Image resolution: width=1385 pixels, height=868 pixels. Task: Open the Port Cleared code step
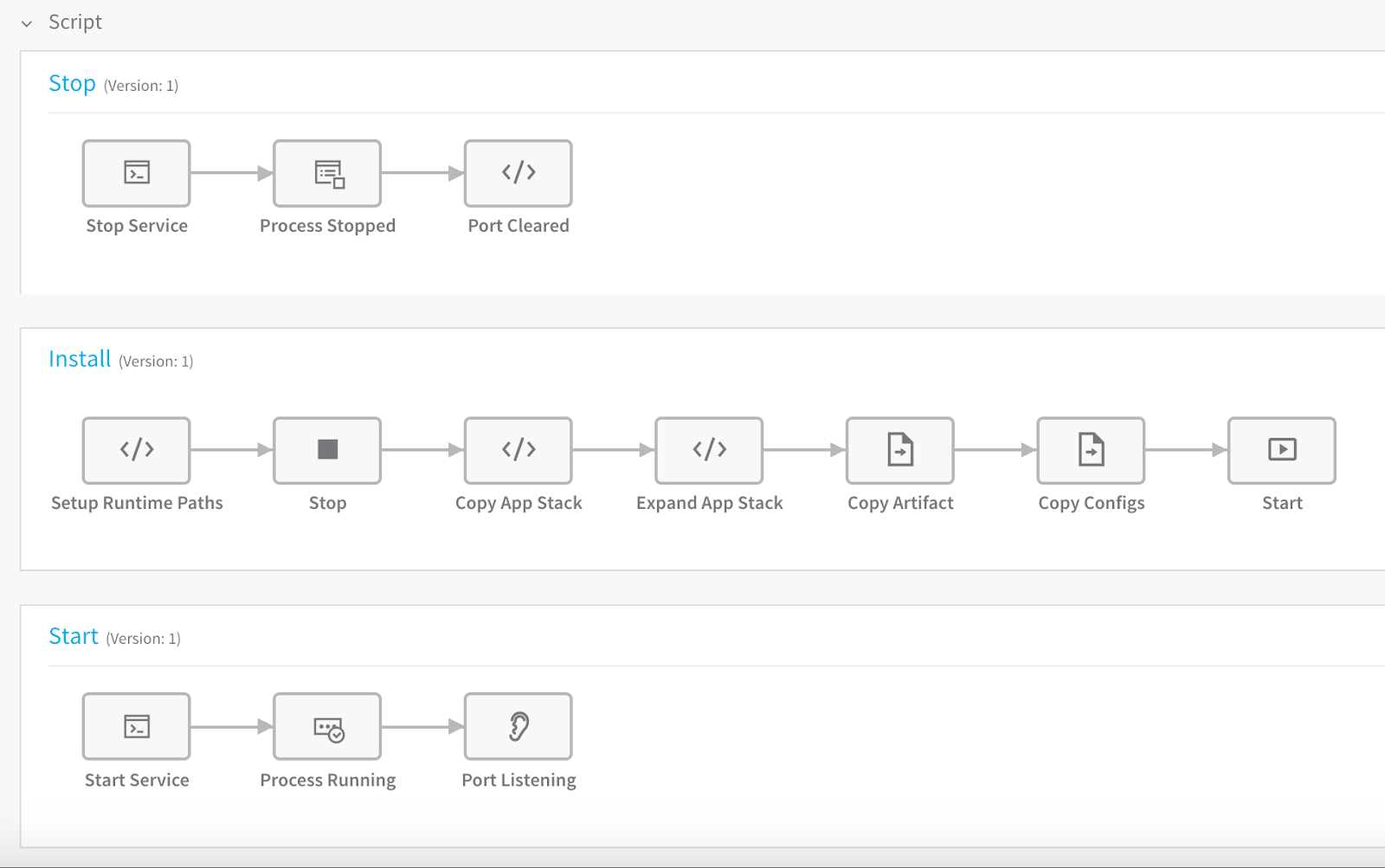coord(519,173)
